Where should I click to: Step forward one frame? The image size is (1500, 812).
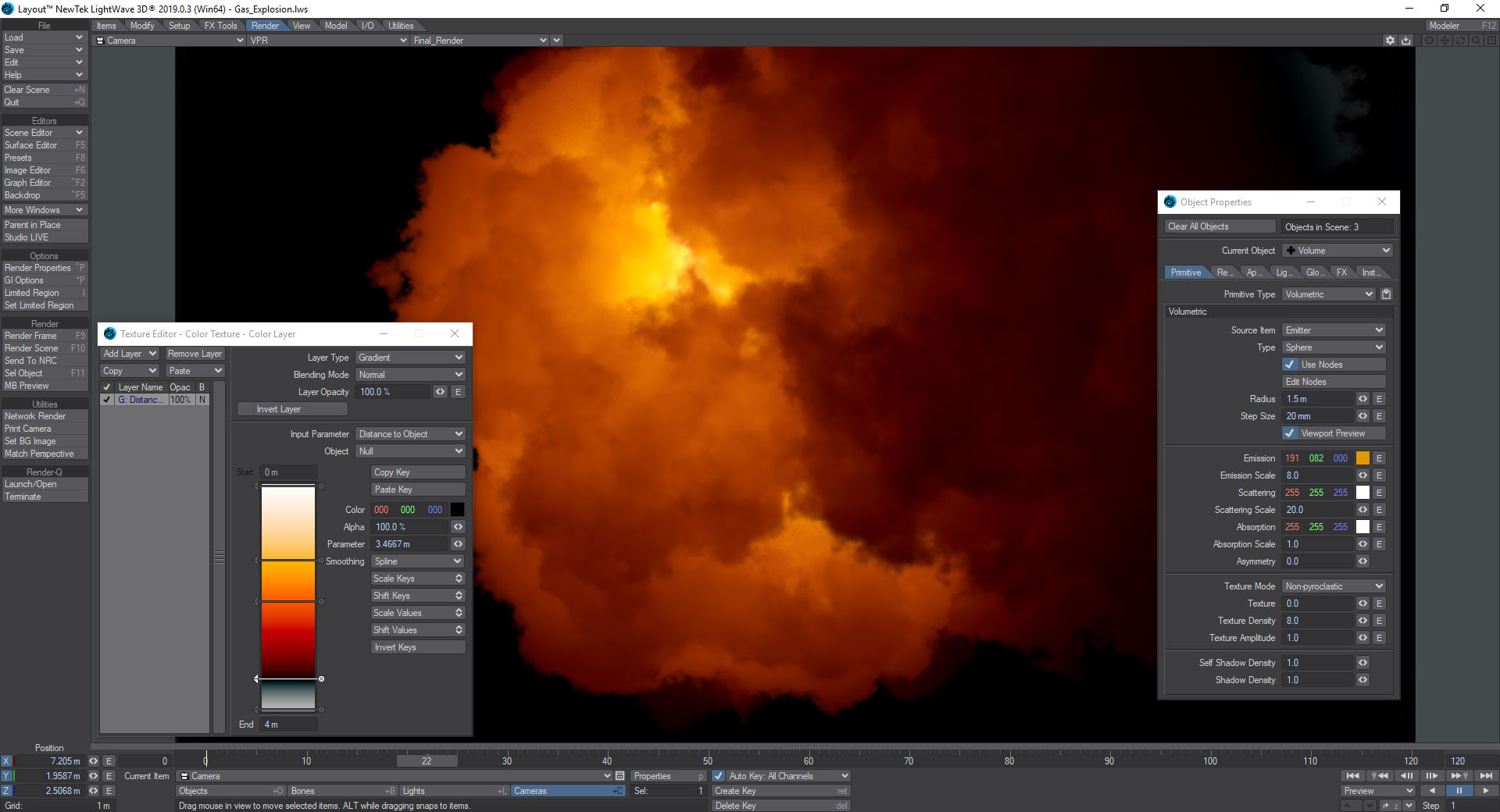pos(1432,775)
